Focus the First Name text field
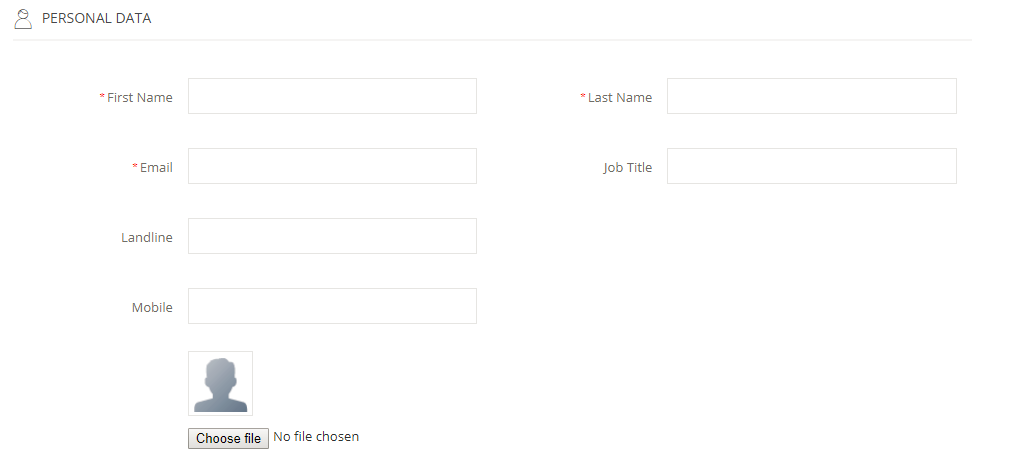The image size is (1011, 471). click(x=332, y=96)
